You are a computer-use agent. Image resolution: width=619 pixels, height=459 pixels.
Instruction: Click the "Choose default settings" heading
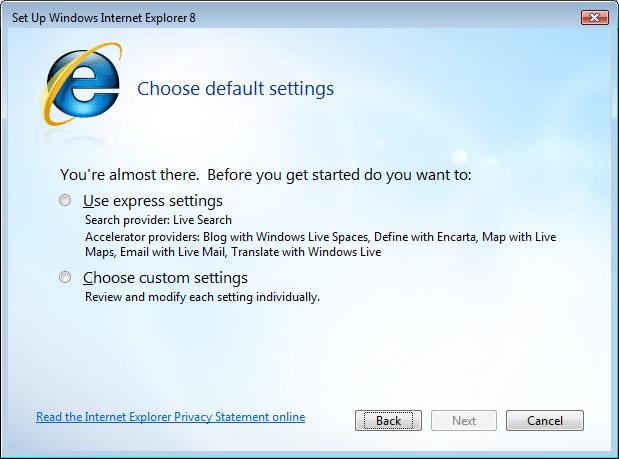point(235,89)
